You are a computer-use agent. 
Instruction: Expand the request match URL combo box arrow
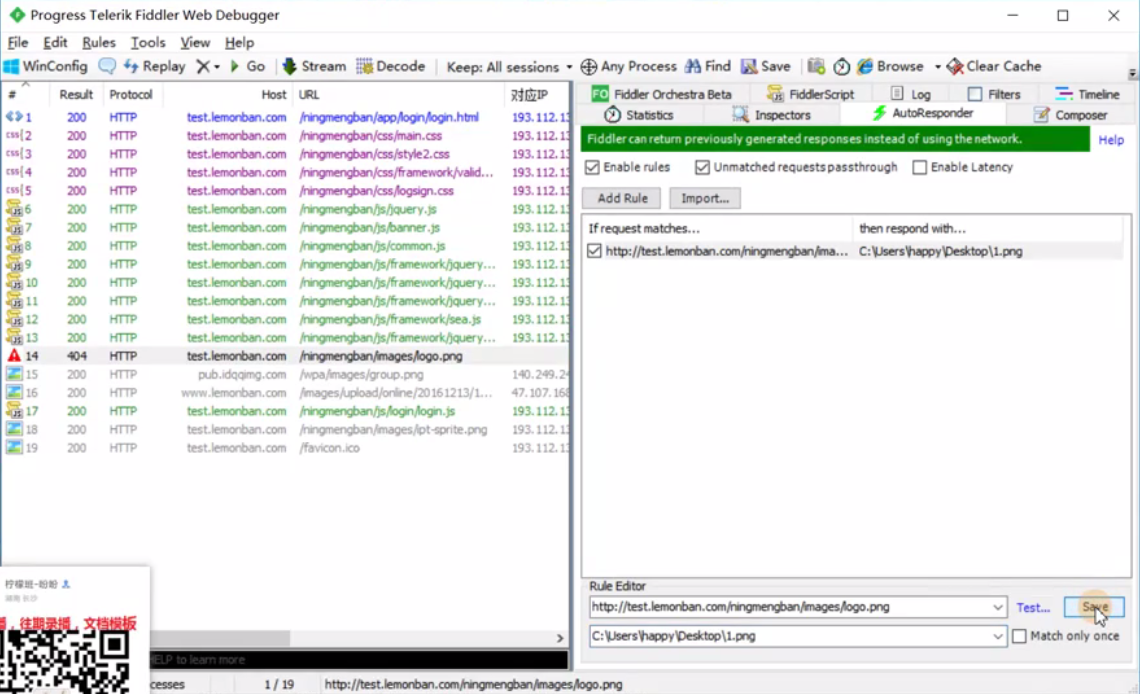pos(998,607)
